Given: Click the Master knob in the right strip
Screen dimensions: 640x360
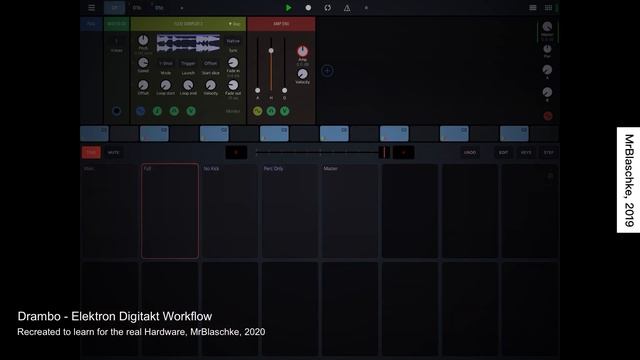Looking at the screenshot, I should (x=547, y=27).
